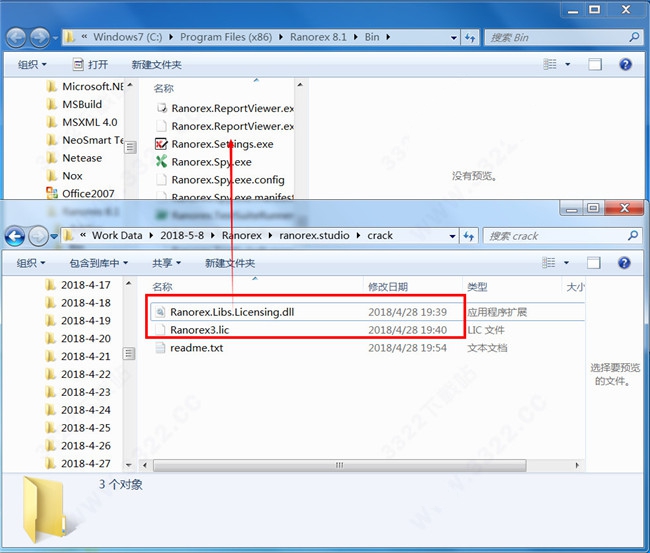Select the Ranorex3.lic file icon
Image resolution: width=650 pixels, height=553 pixels.
tap(160, 330)
